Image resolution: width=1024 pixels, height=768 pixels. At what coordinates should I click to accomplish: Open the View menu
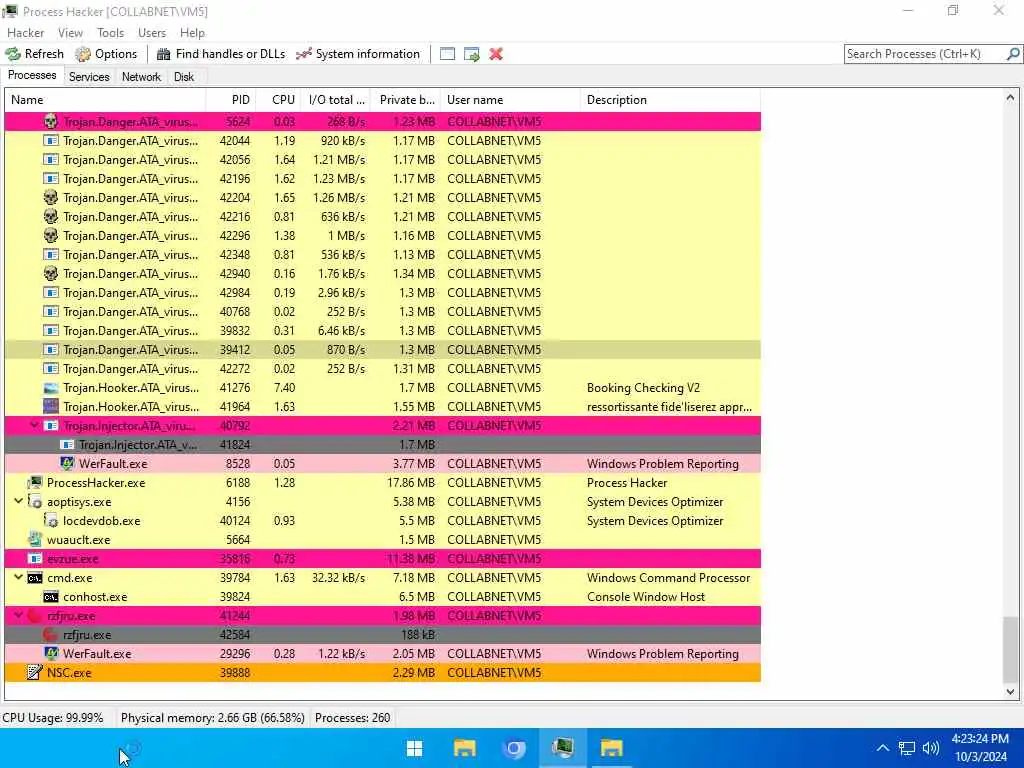[70, 33]
